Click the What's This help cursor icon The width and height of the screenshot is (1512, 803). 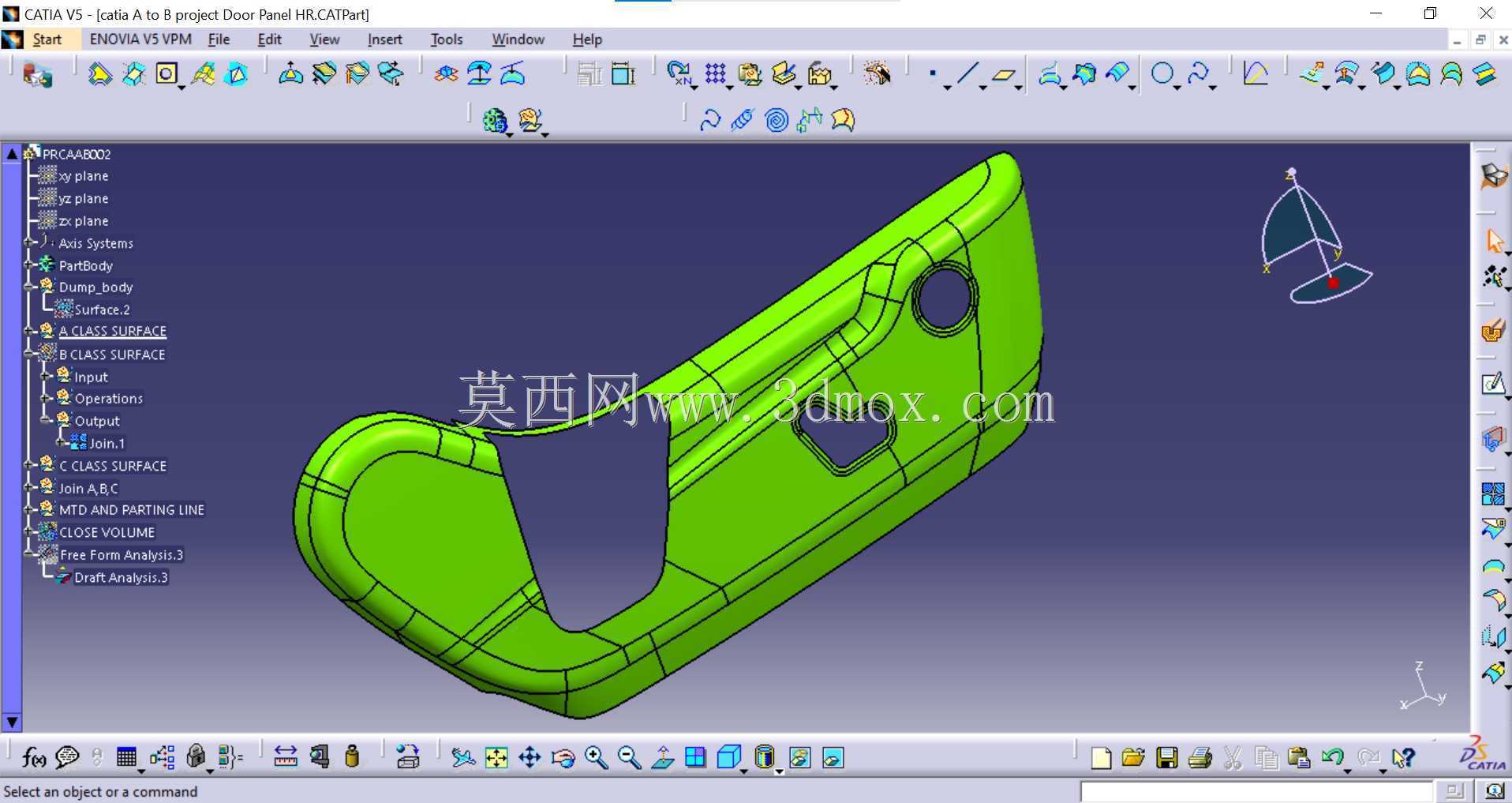(1402, 758)
